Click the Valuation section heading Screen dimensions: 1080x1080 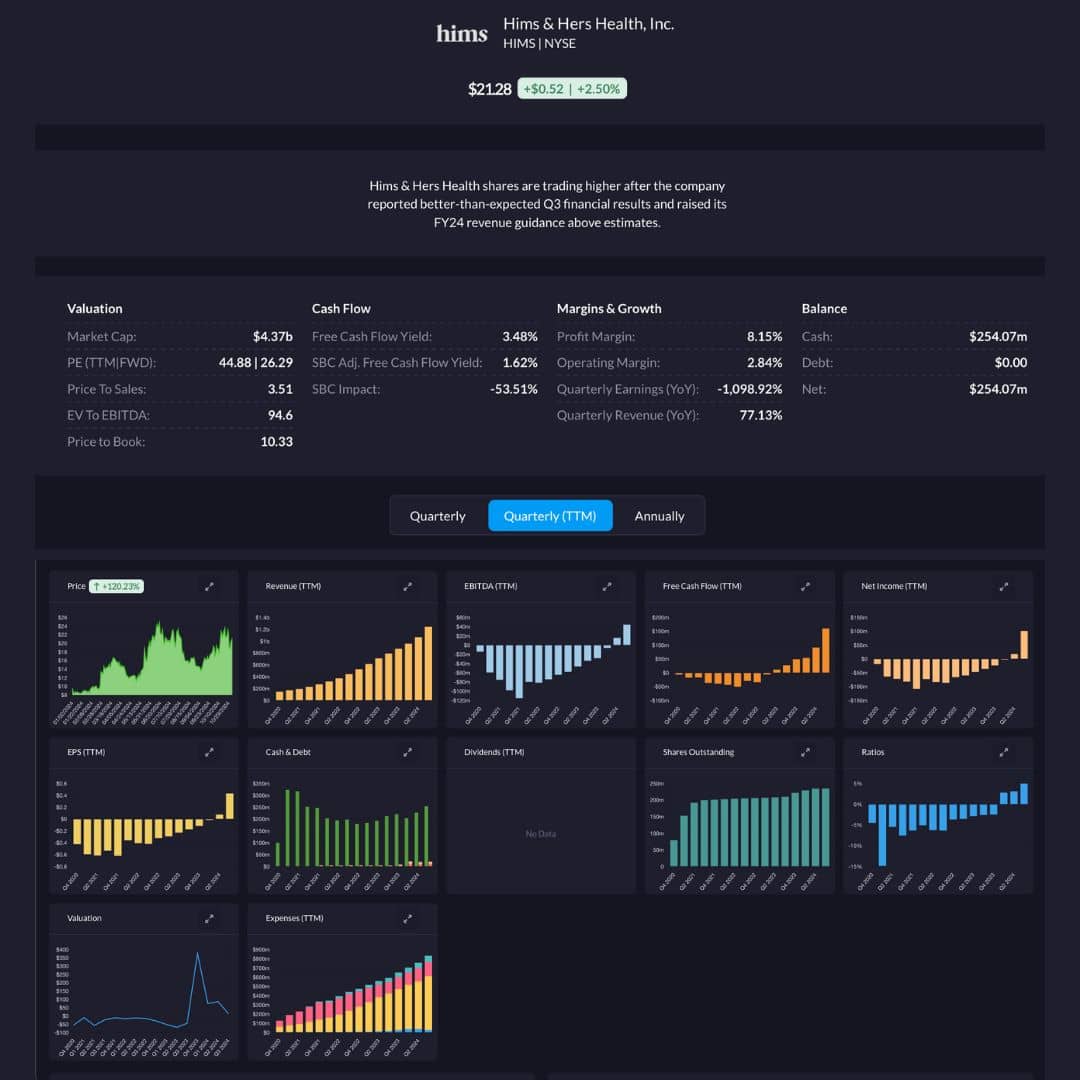click(95, 309)
